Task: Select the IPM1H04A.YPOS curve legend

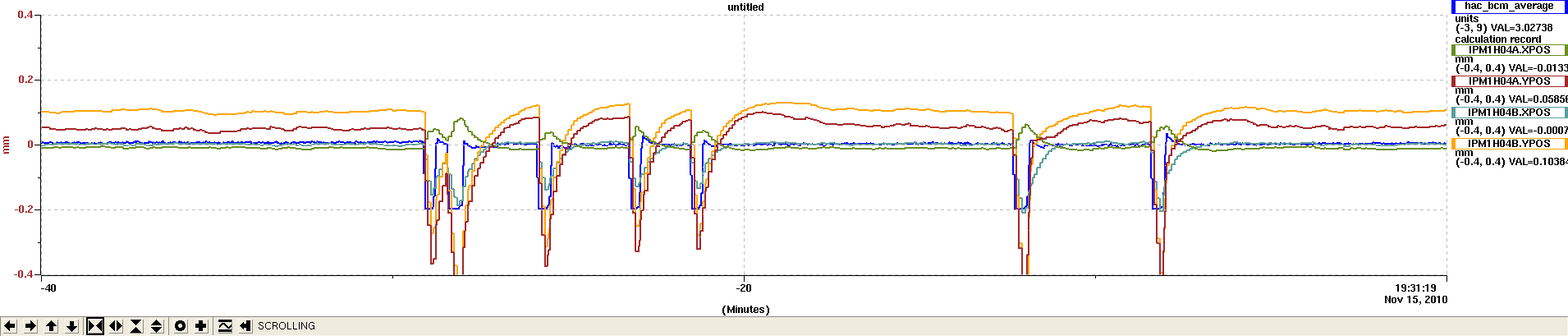Action: tap(1509, 81)
